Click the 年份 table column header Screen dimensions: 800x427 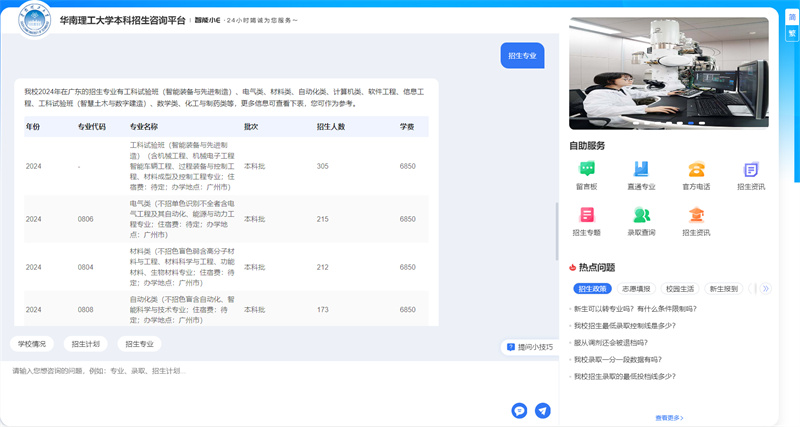click(33, 127)
